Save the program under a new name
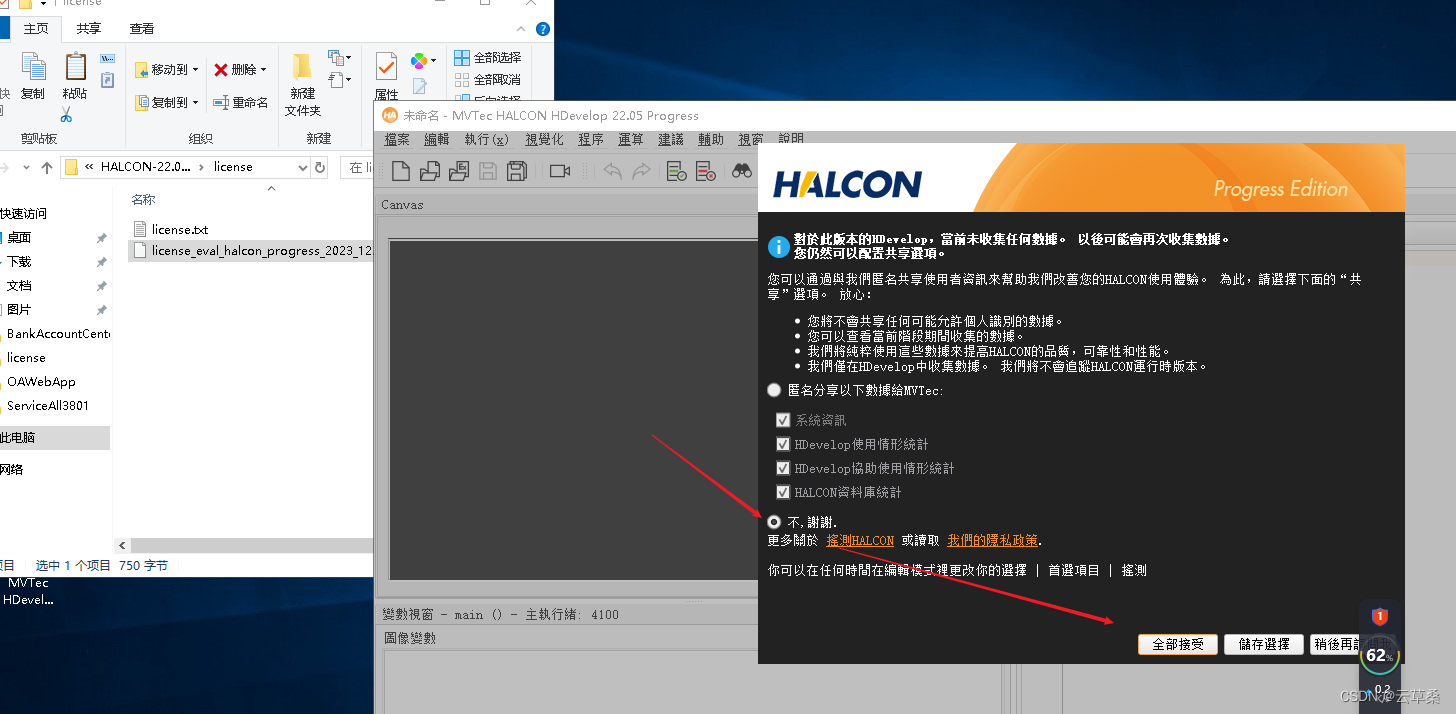This screenshot has height=714, width=1456. [x=517, y=170]
